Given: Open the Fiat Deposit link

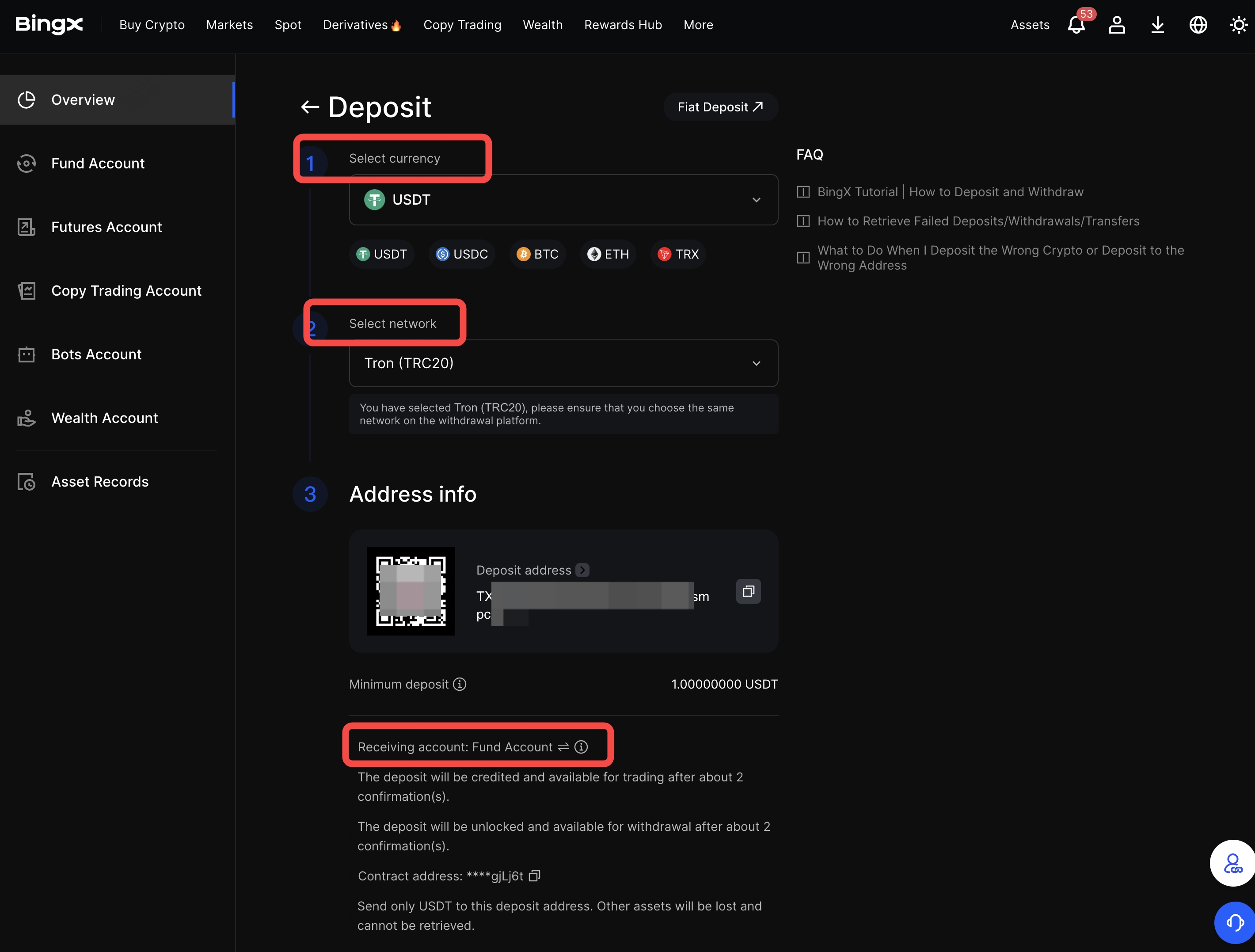Looking at the screenshot, I should pos(721,107).
